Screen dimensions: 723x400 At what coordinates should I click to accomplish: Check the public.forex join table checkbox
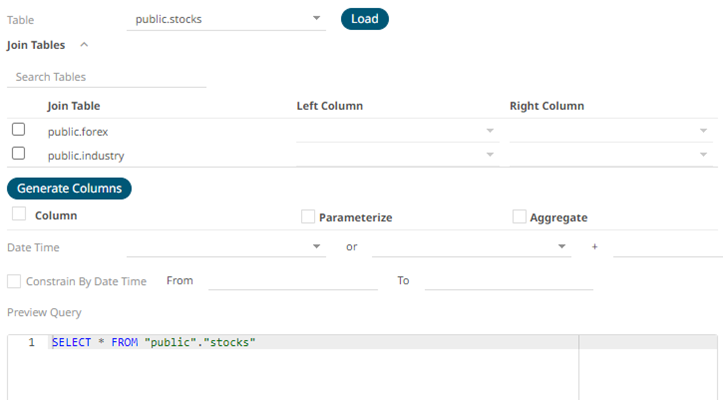point(18,130)
